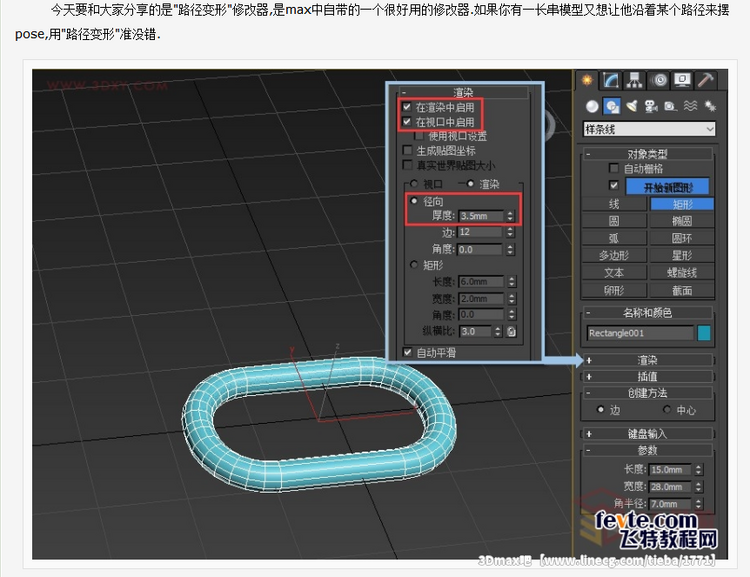Click the 圆 shape button

(x=614, y=221)
